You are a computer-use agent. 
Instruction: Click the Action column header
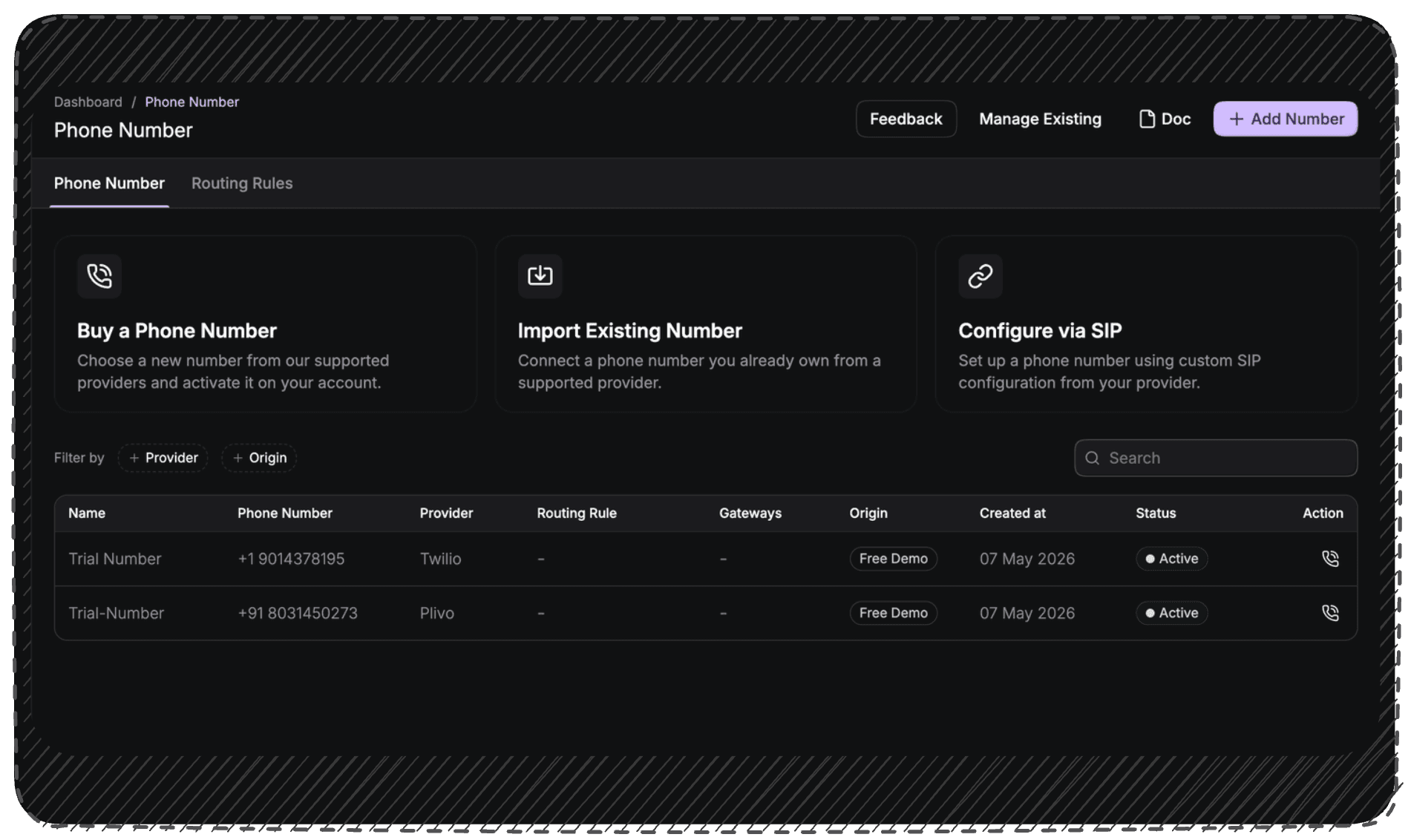1323,513
